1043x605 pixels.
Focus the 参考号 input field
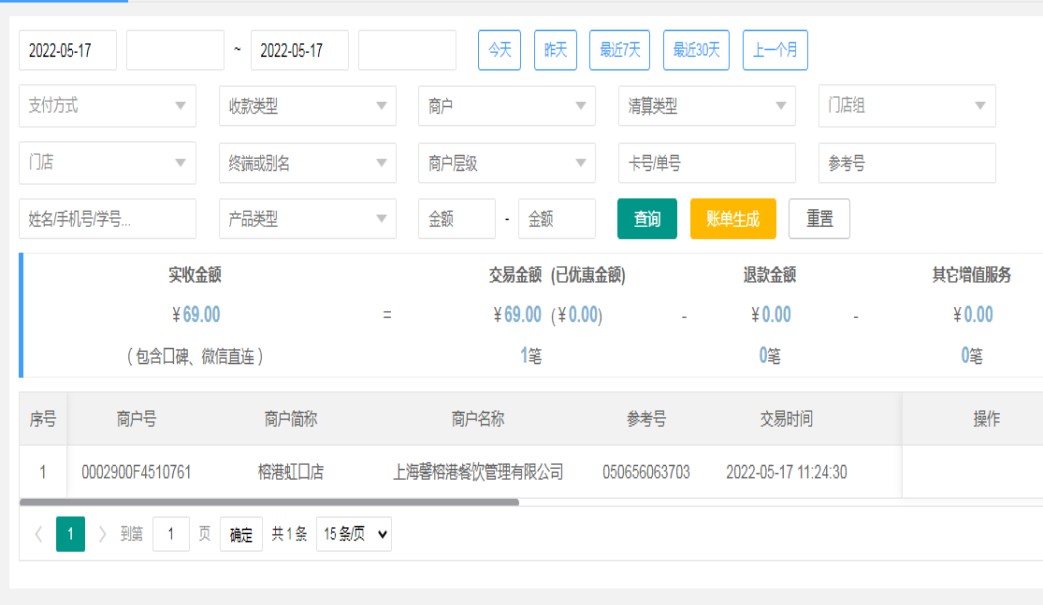(906, 163)
